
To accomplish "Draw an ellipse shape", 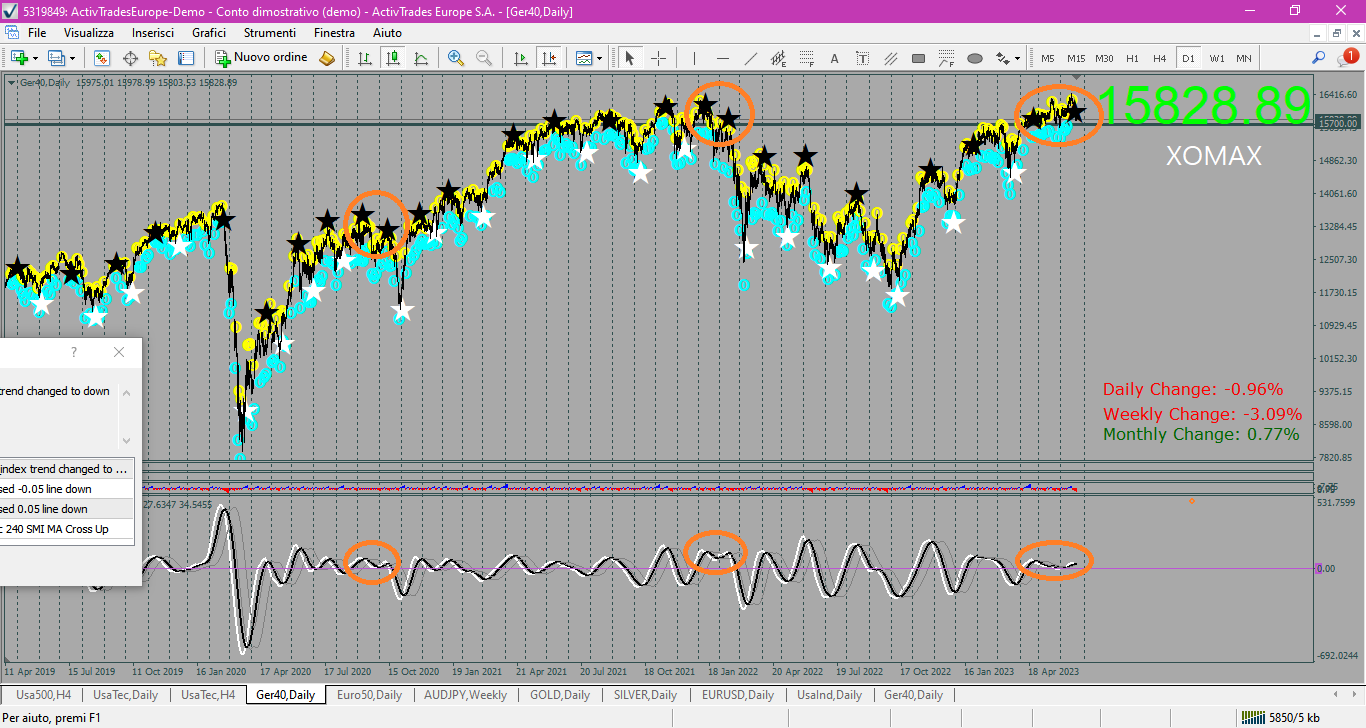I will tap(975, 58).
